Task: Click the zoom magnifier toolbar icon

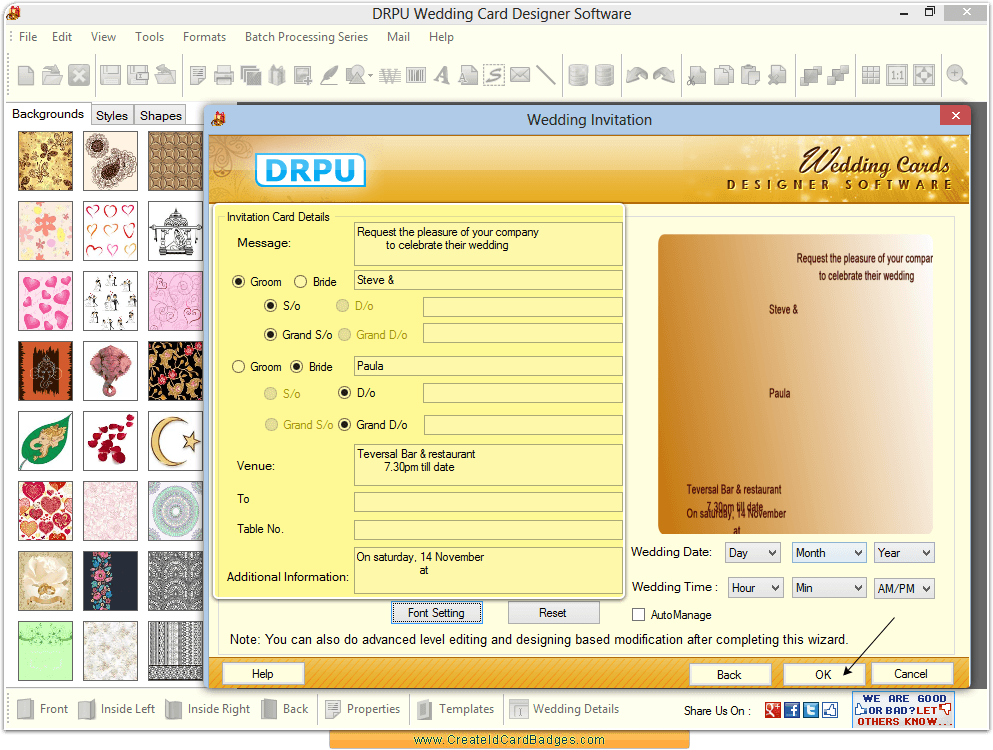Action: (956, 75)
